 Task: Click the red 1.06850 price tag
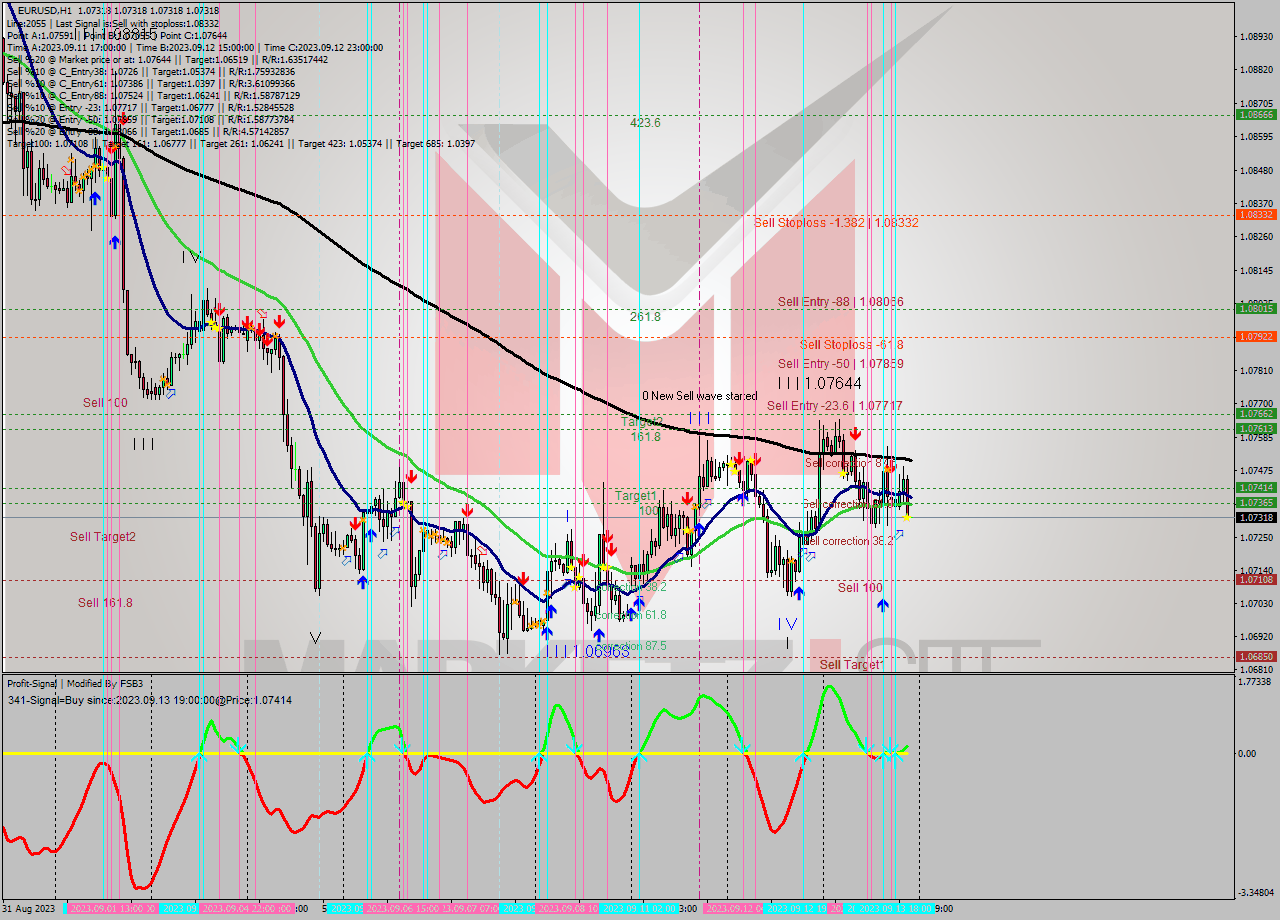point(1256,657)
